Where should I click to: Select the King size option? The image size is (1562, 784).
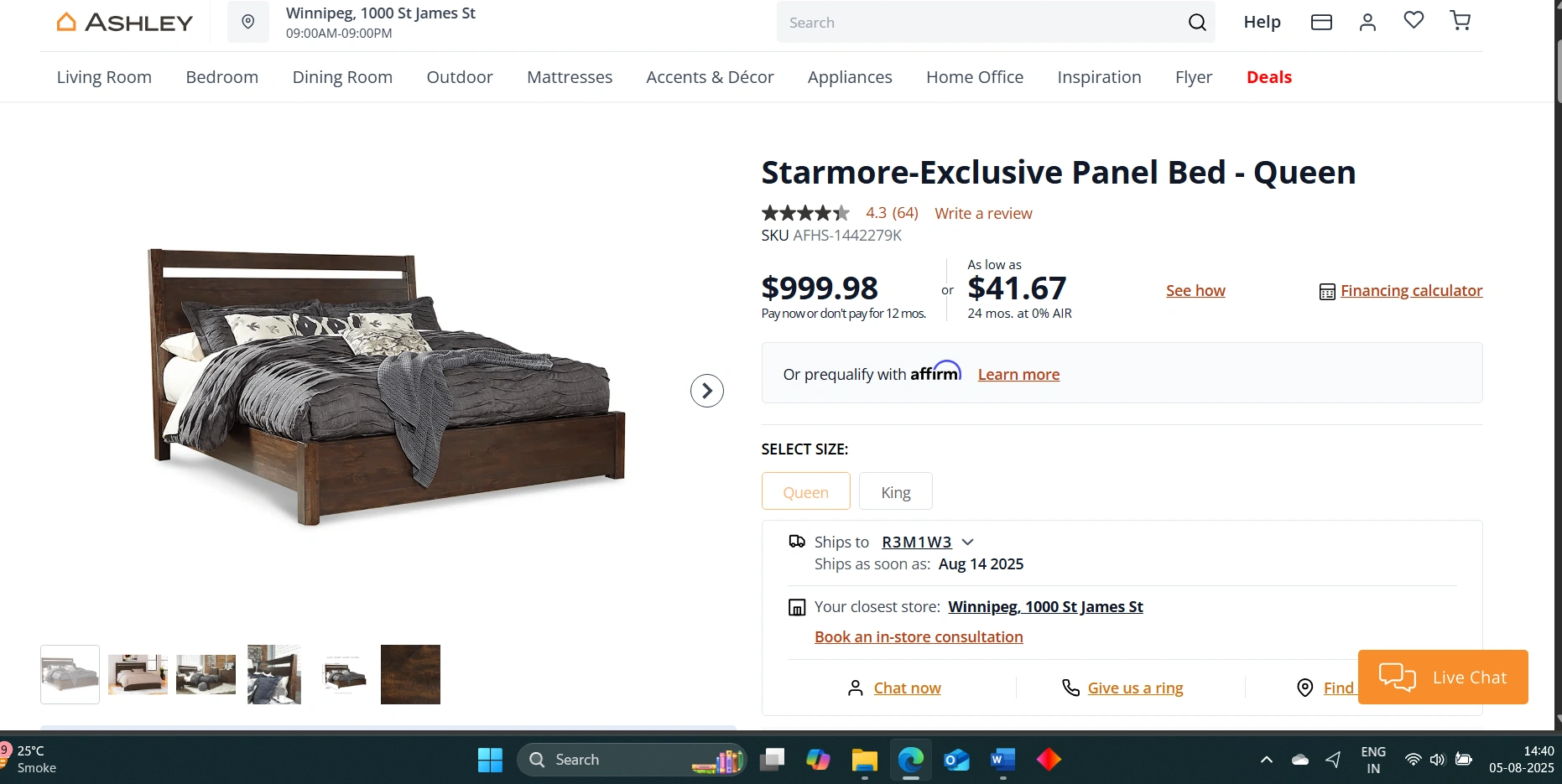(895, 491)
